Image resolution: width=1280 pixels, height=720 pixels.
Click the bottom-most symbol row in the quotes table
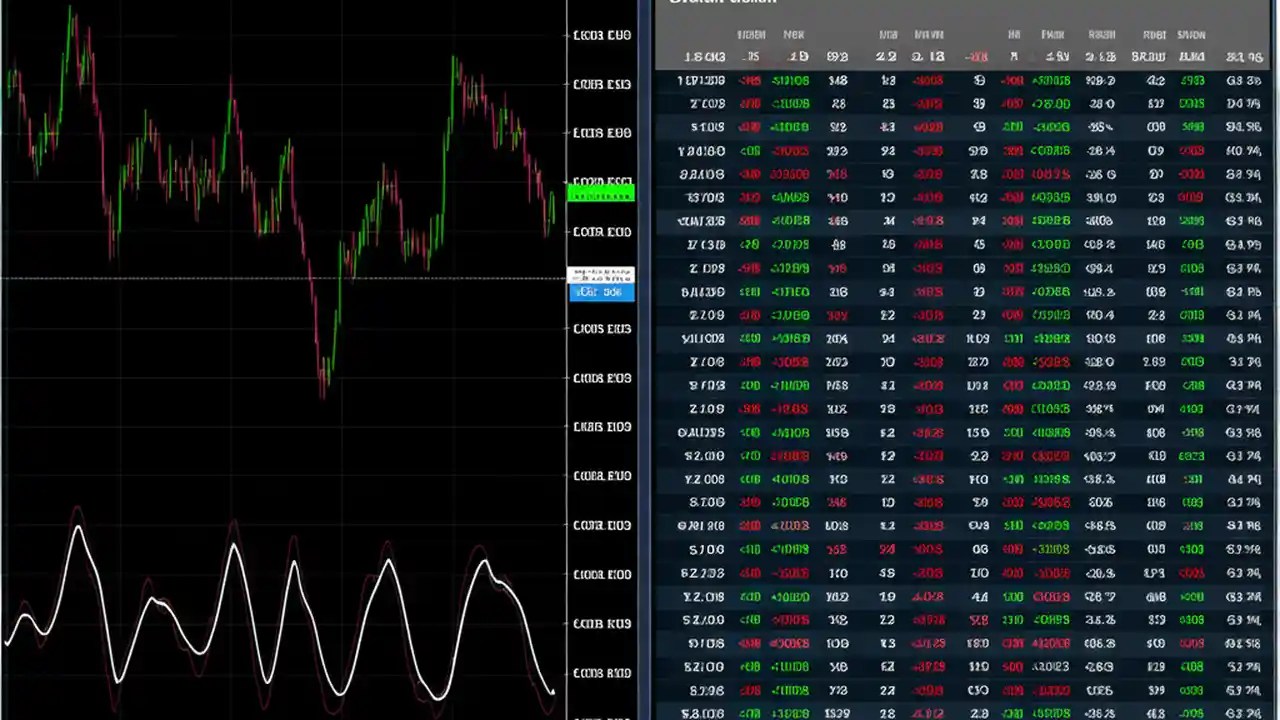tap(704, 714)
